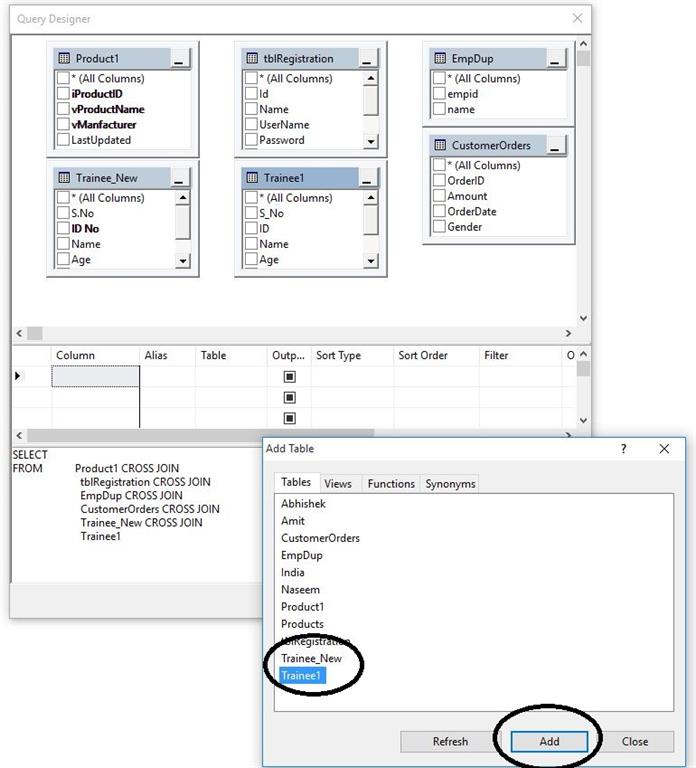This screenshot has width=696, height=768.
Task: Click the Product1 table icon
Action: pyautogui.click(x=64, y=58)
